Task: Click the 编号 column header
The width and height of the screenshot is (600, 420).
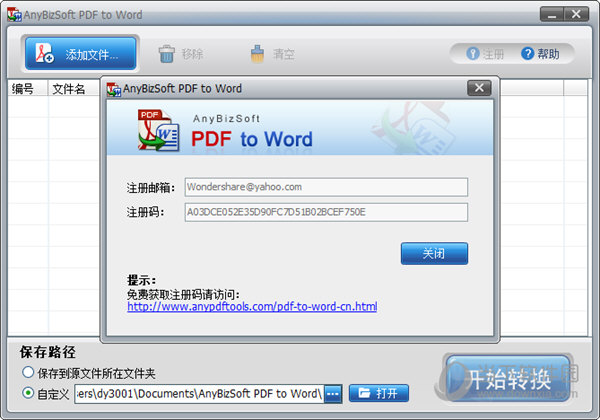Action: pos(28,88)
